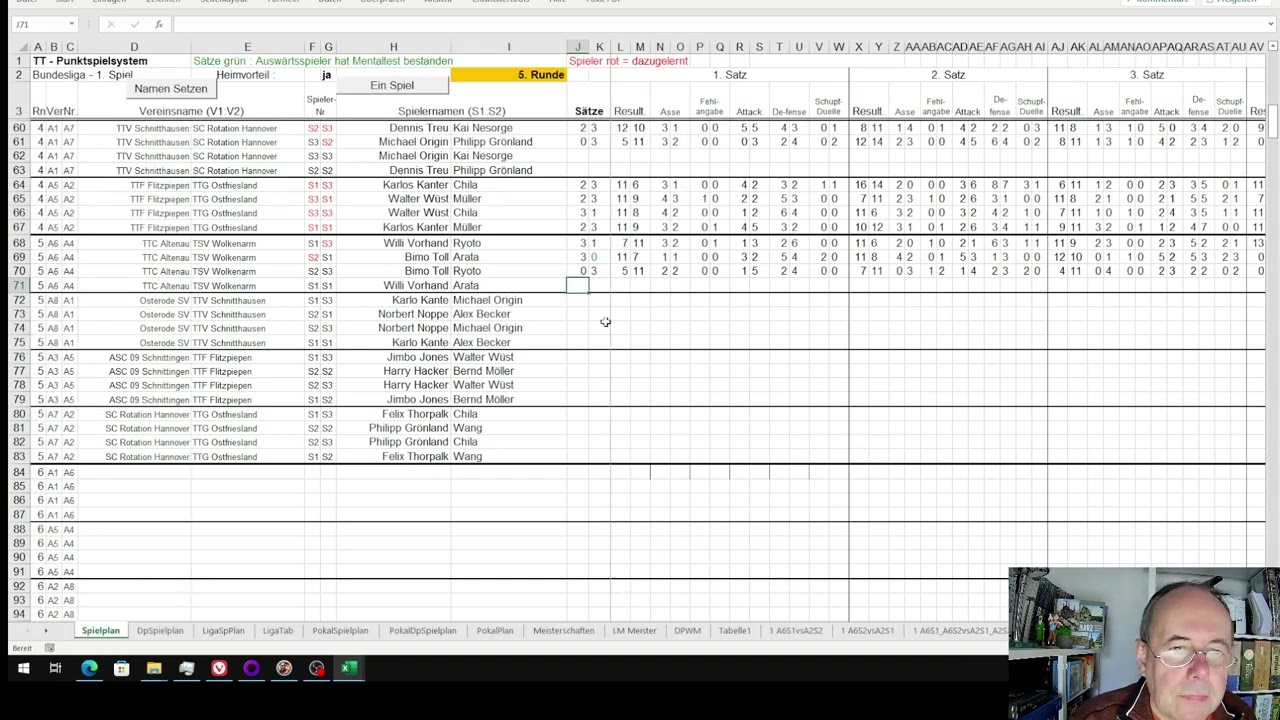Switch to the PokalPlan sheet tab
The image size is (1280, 720).
click(495, 631)
